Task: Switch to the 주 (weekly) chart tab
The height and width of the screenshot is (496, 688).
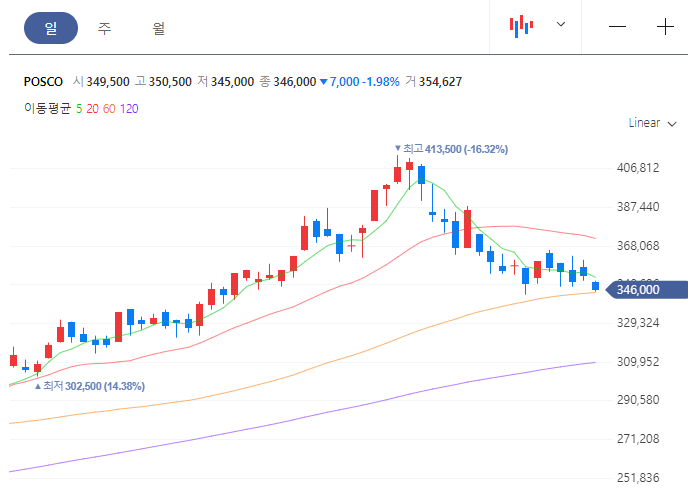Action: pyautogui.click(x=104, y=29)
